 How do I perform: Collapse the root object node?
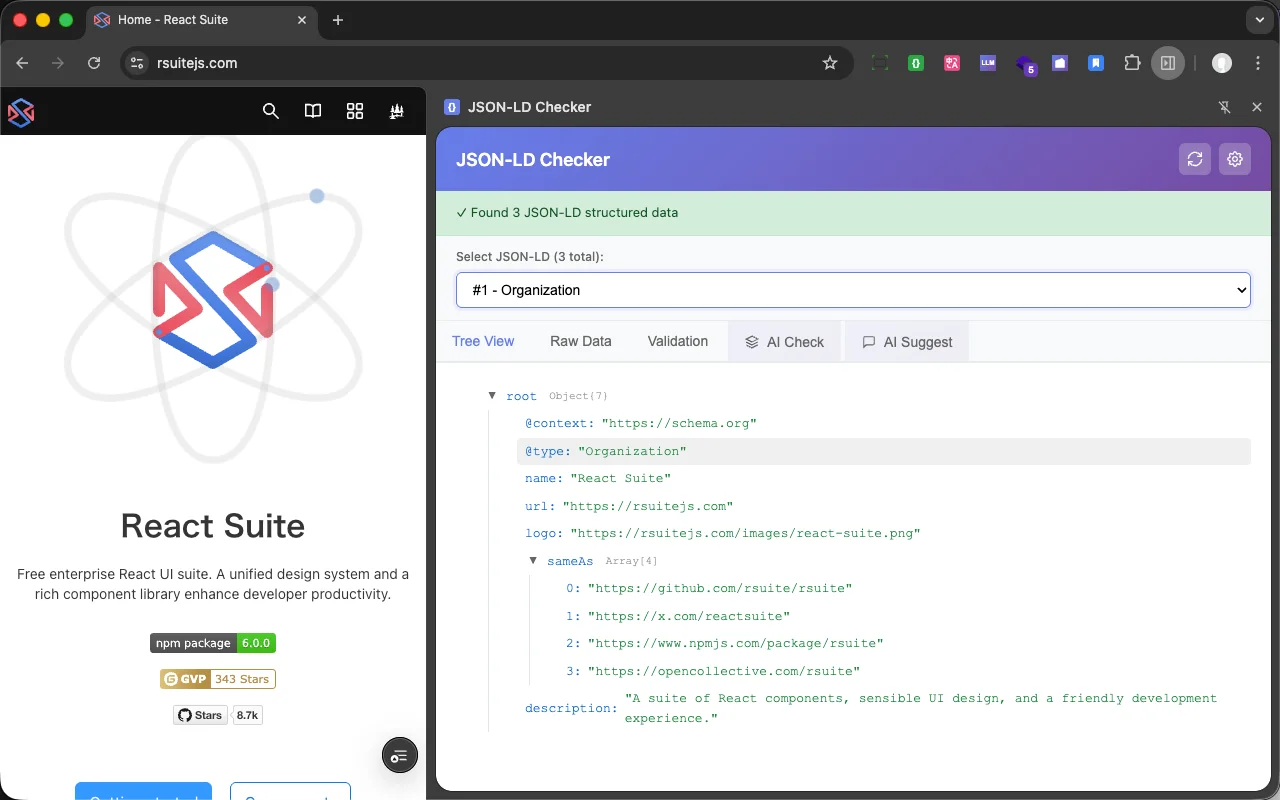[x=492, y=396]
